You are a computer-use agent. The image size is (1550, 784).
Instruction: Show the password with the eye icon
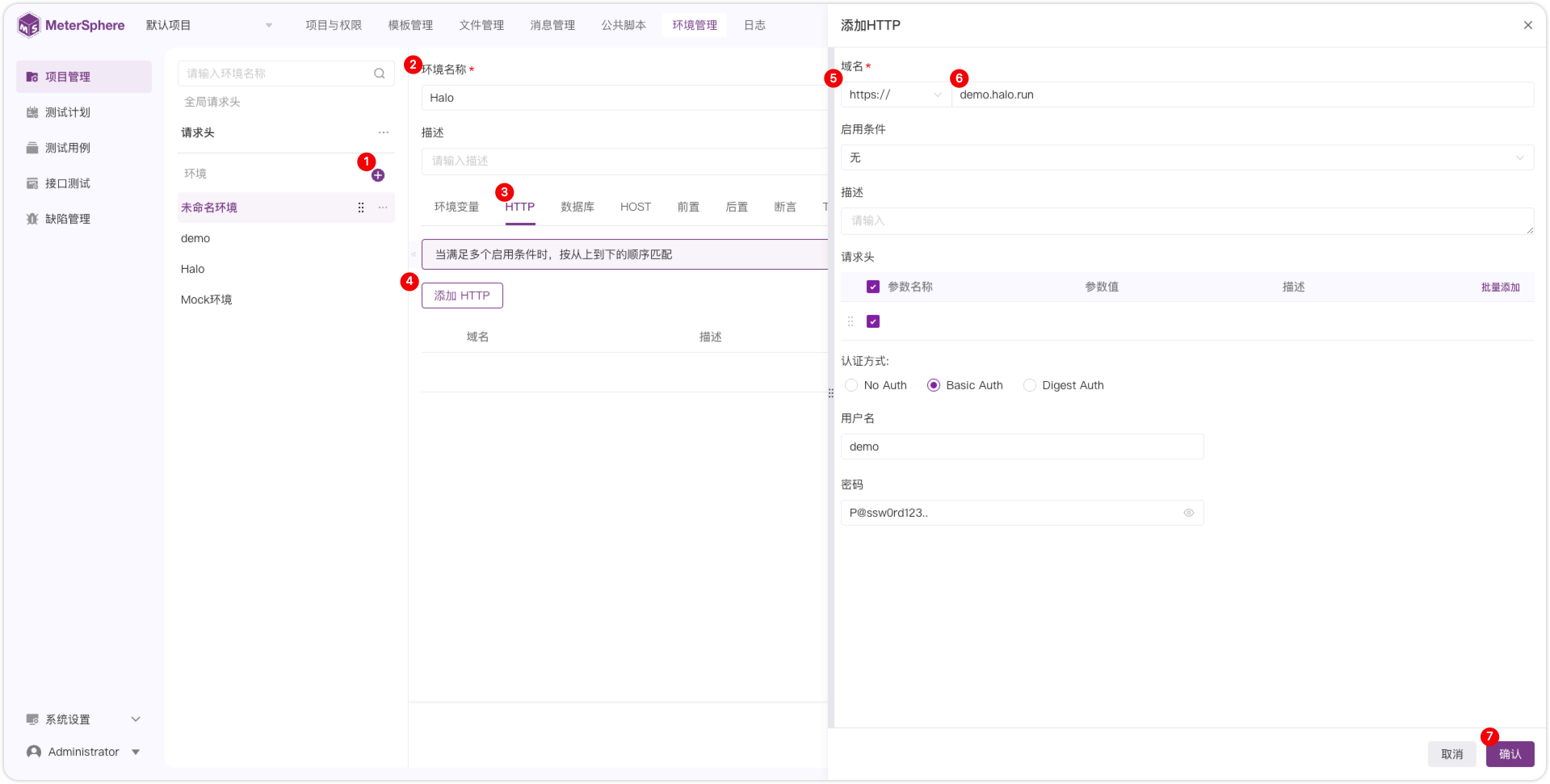tap(1189, 513)
